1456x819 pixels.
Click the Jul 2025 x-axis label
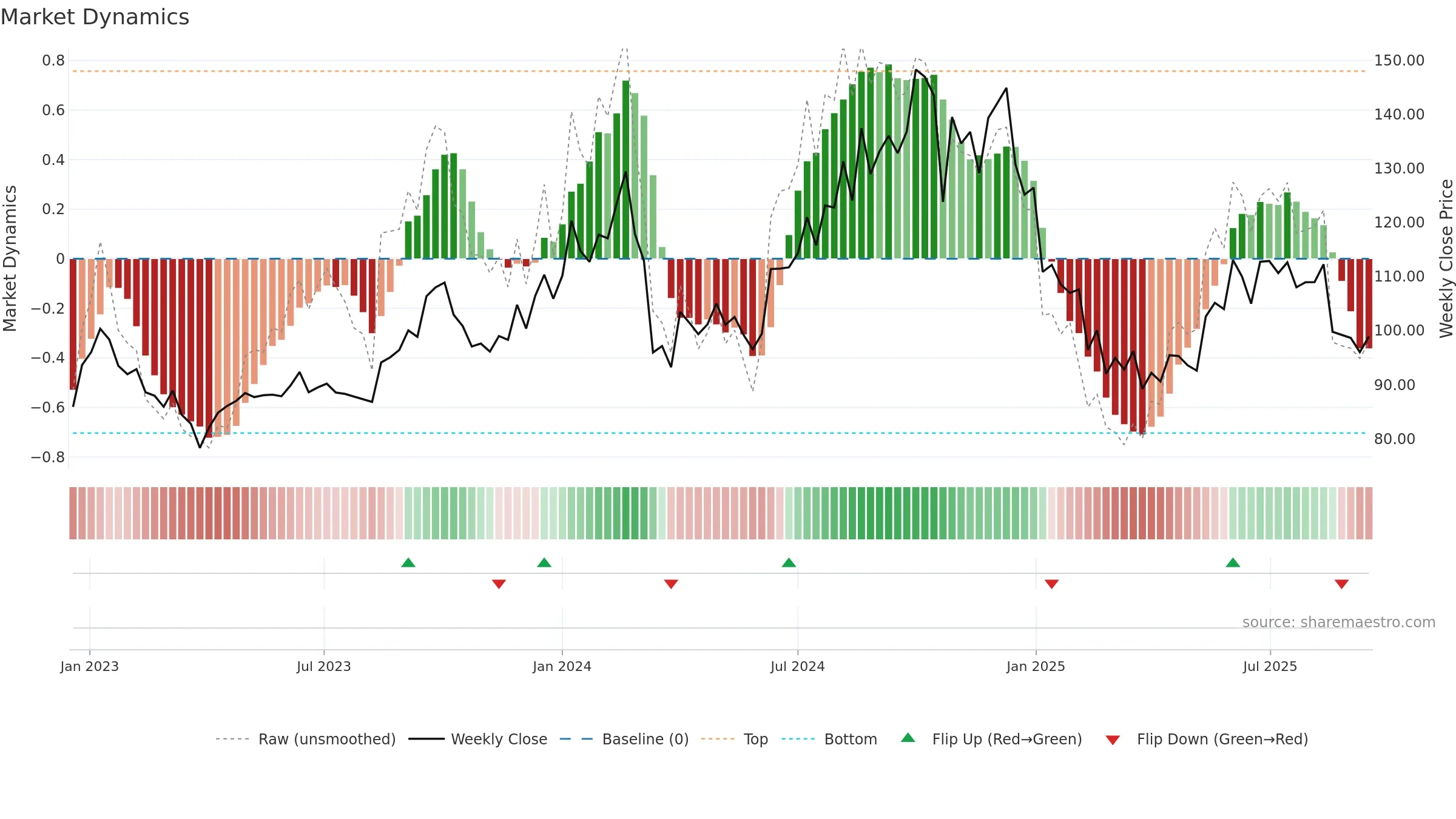[1270, 666]
